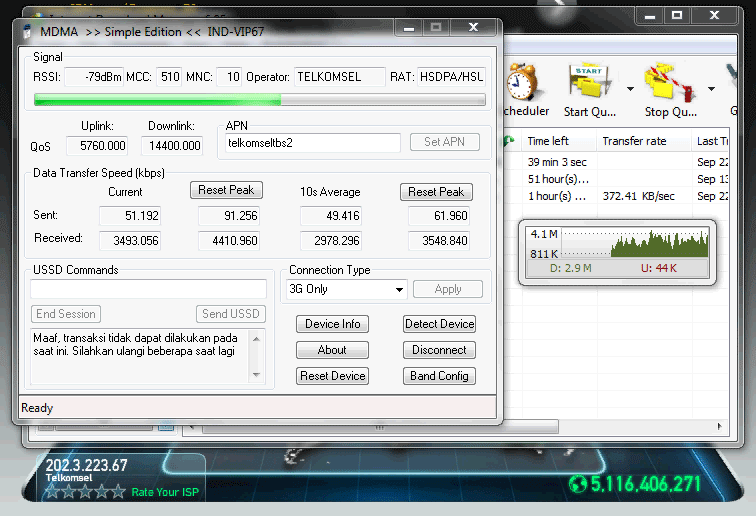Click the Uplink QoS value 5760.000
Screen dimensions: 756x516
pos(97,146)
